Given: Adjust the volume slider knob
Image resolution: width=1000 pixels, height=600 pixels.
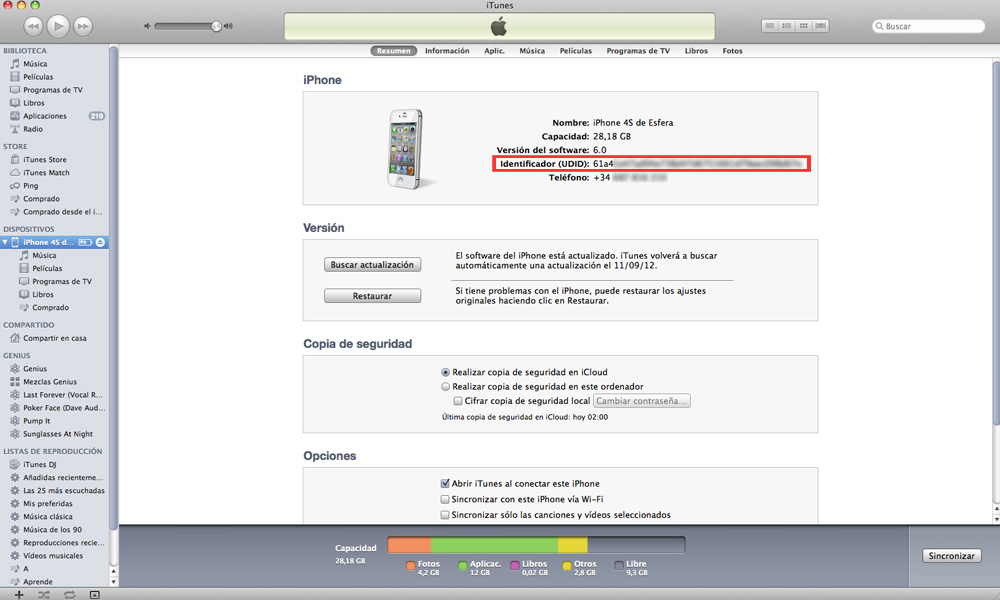Looking at the screenshot, I should pos(216,26).
